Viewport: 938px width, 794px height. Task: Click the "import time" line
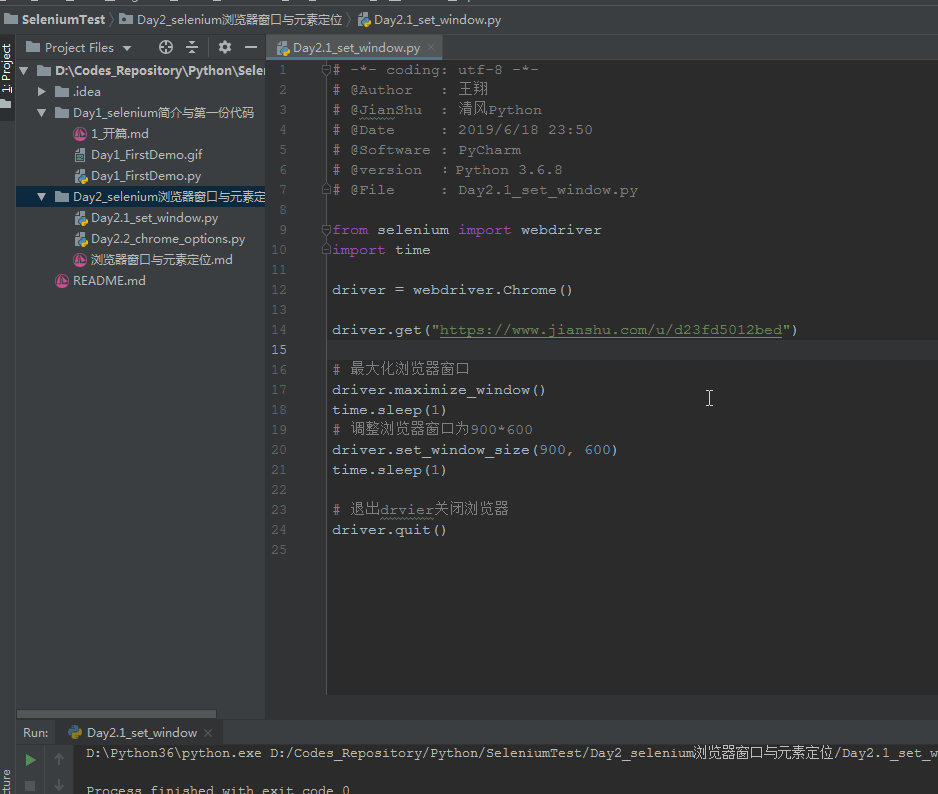pos(381,250)
